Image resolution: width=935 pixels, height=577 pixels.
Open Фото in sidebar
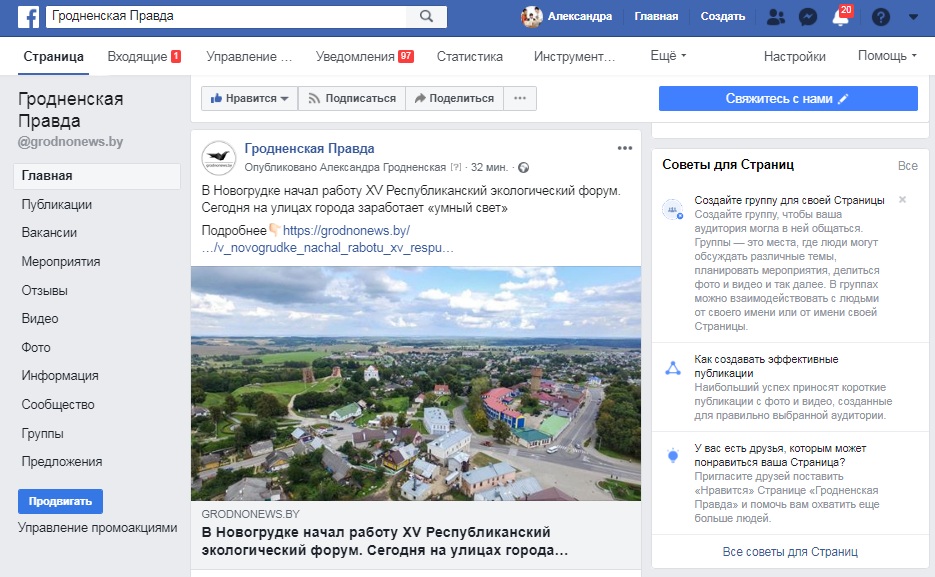point(36,347)
